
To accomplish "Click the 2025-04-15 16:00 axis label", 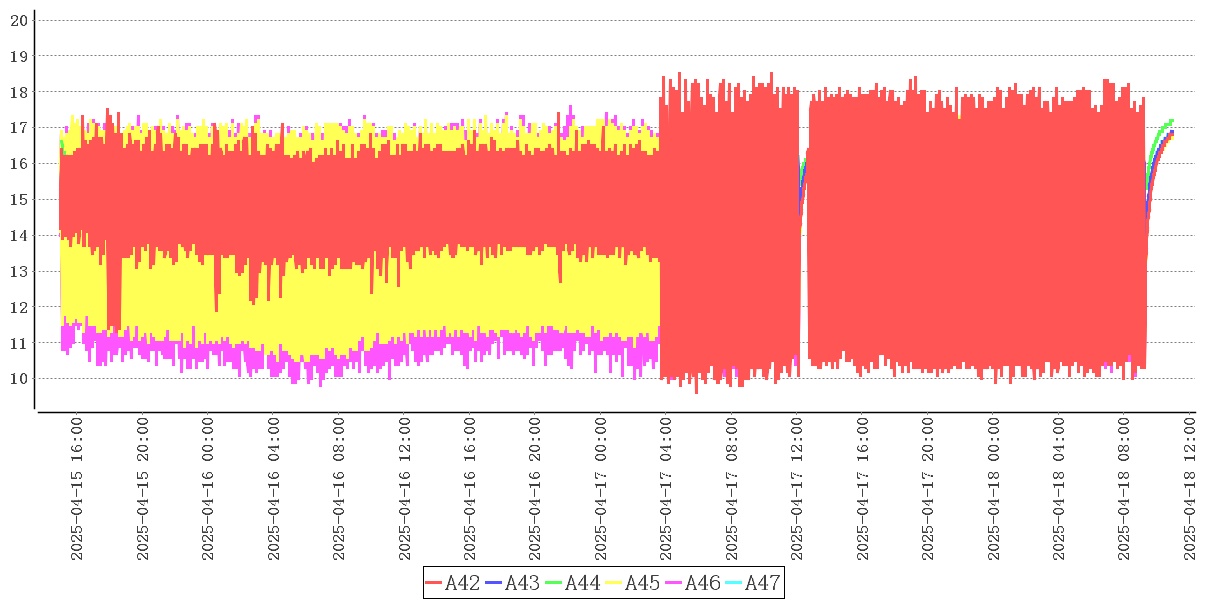I will coord(76,490).
